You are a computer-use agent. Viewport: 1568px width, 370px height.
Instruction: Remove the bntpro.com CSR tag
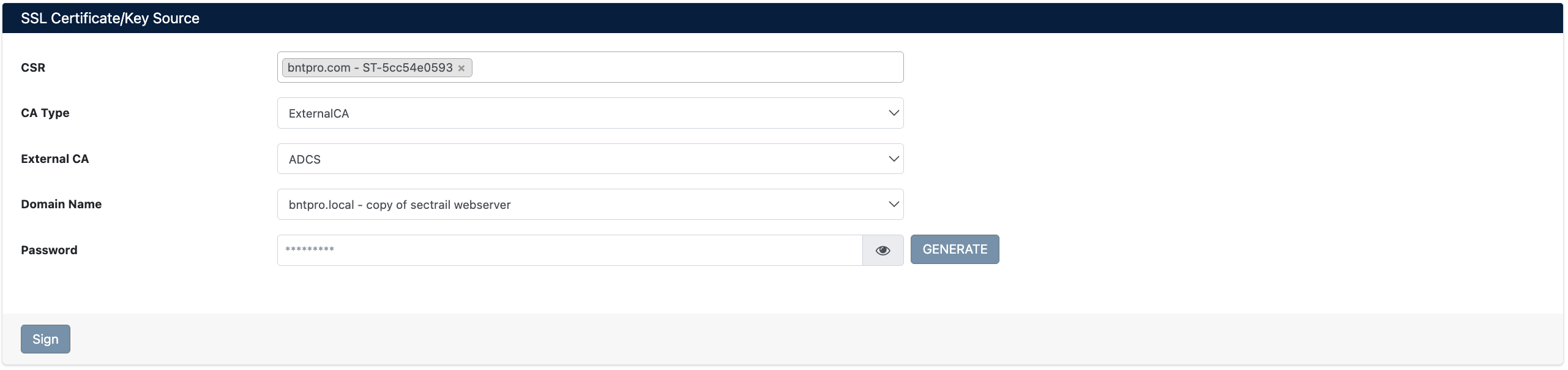461,68
